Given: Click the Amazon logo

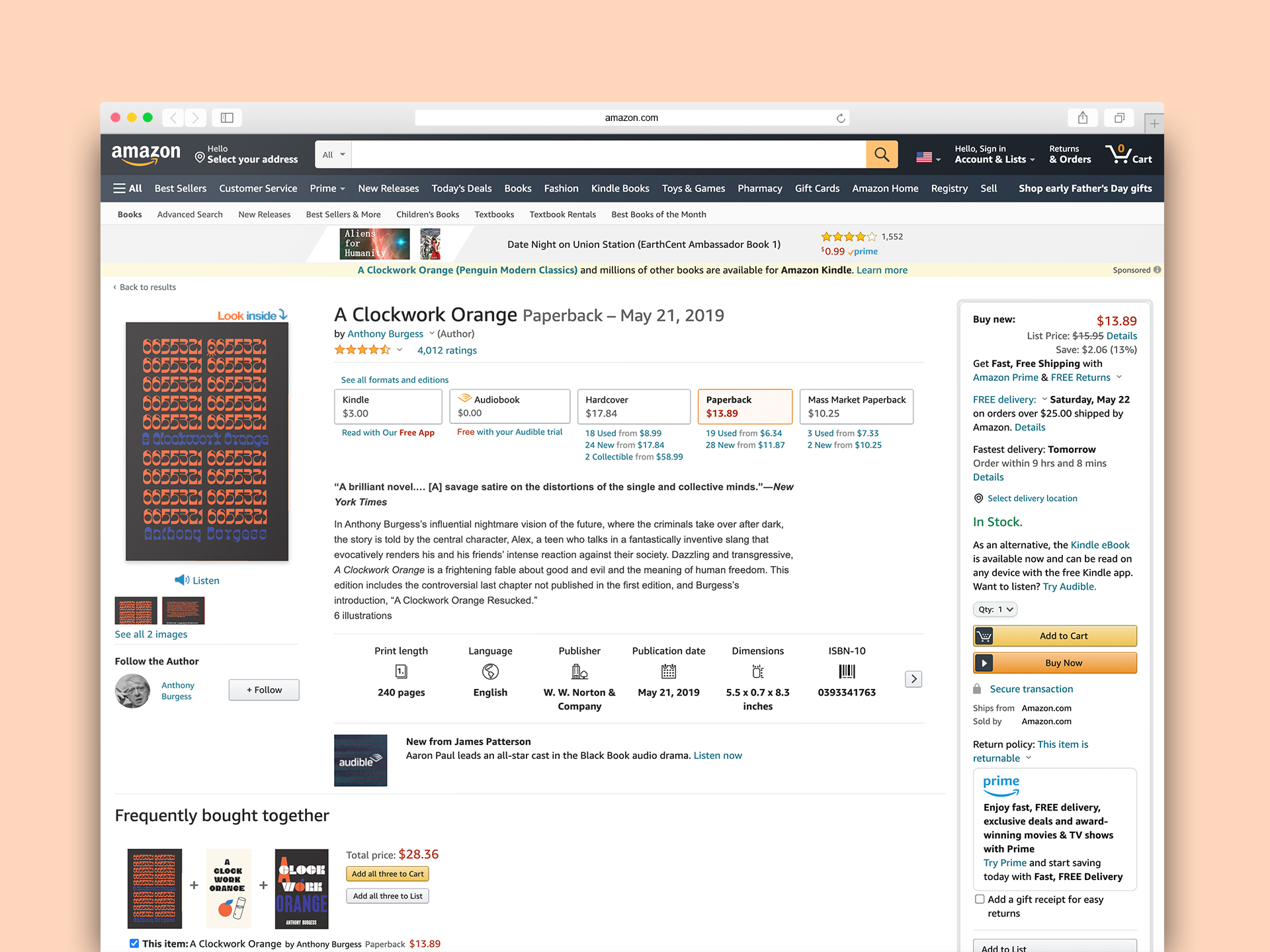Looking at the screenshot, I should coord(146,154).
